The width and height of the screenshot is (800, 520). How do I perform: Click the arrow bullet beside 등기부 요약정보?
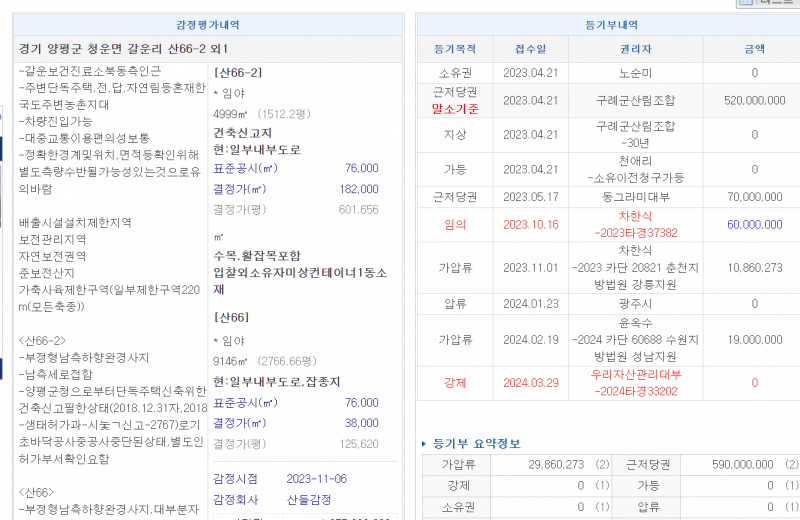[424, 443]
